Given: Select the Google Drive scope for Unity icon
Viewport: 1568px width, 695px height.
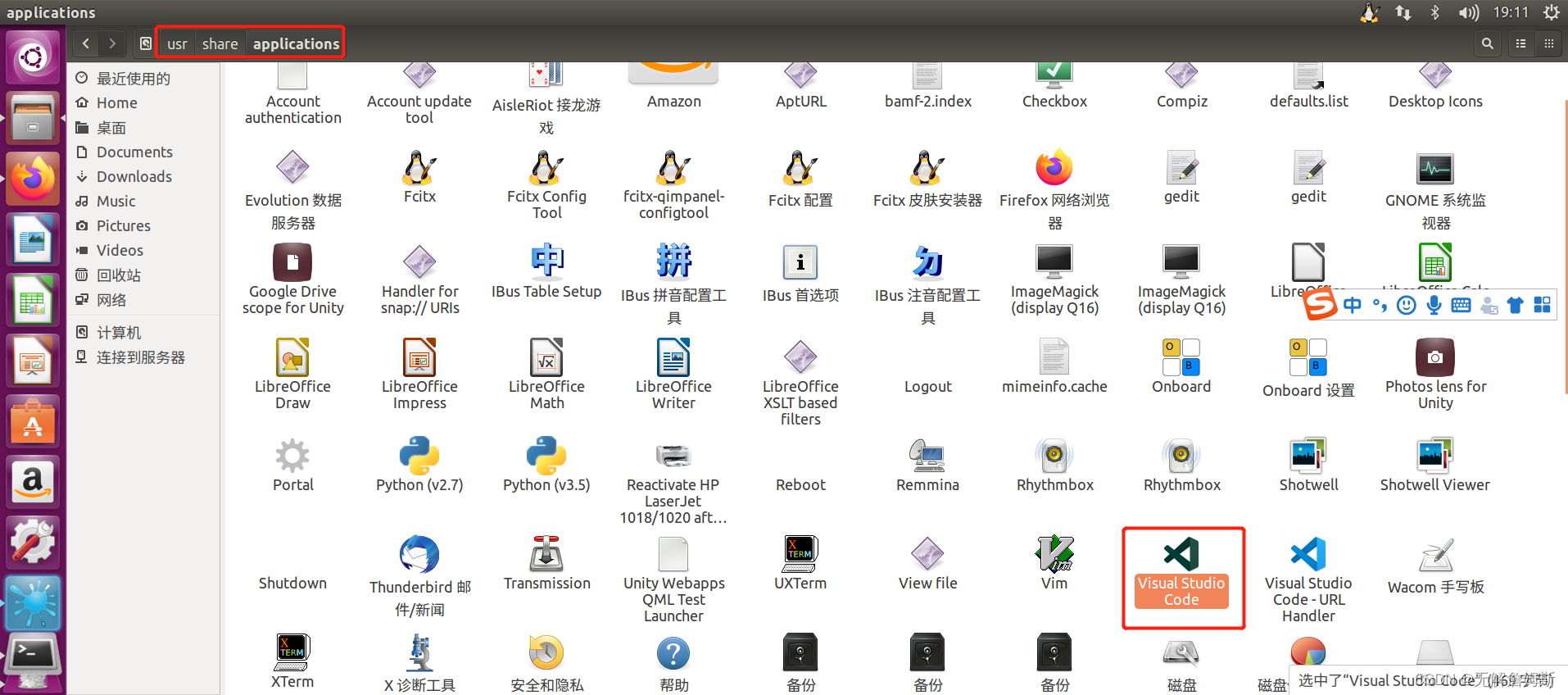Looking at the screenshot, I should (x=292, y=262).
